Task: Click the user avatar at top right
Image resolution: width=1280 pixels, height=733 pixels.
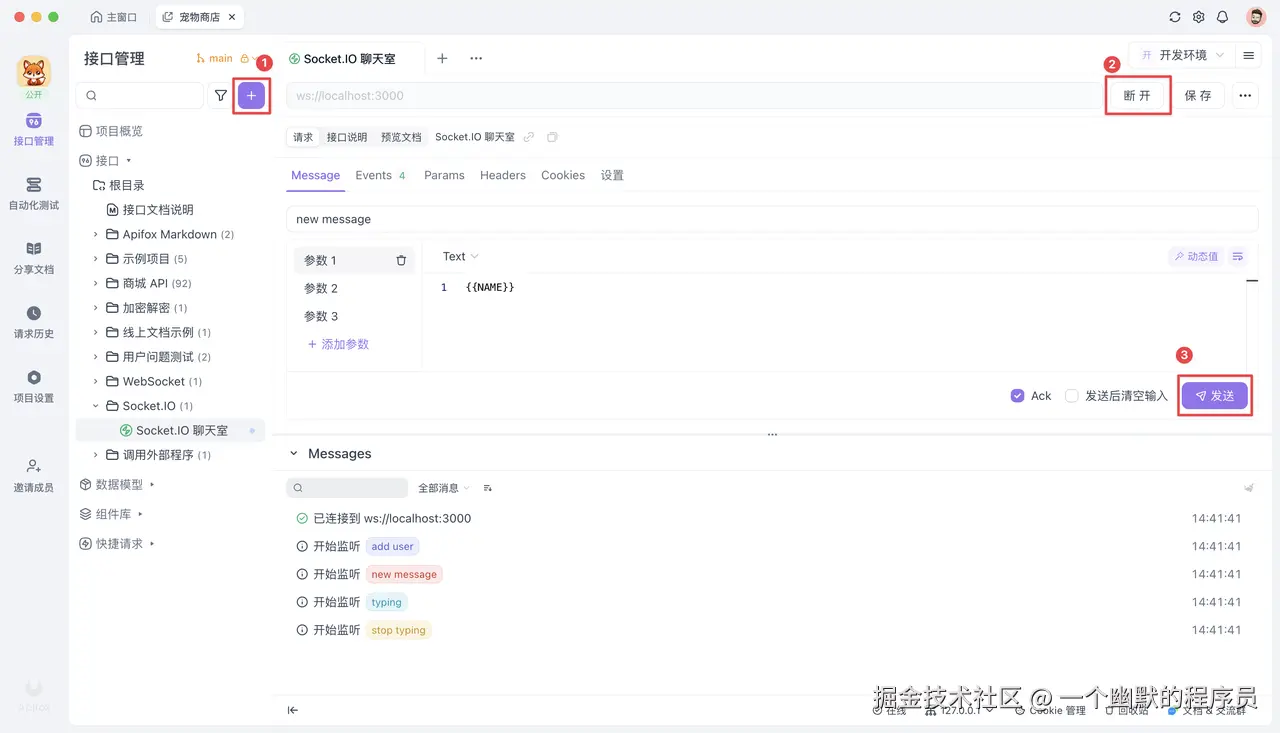Action: [1256, 17]
